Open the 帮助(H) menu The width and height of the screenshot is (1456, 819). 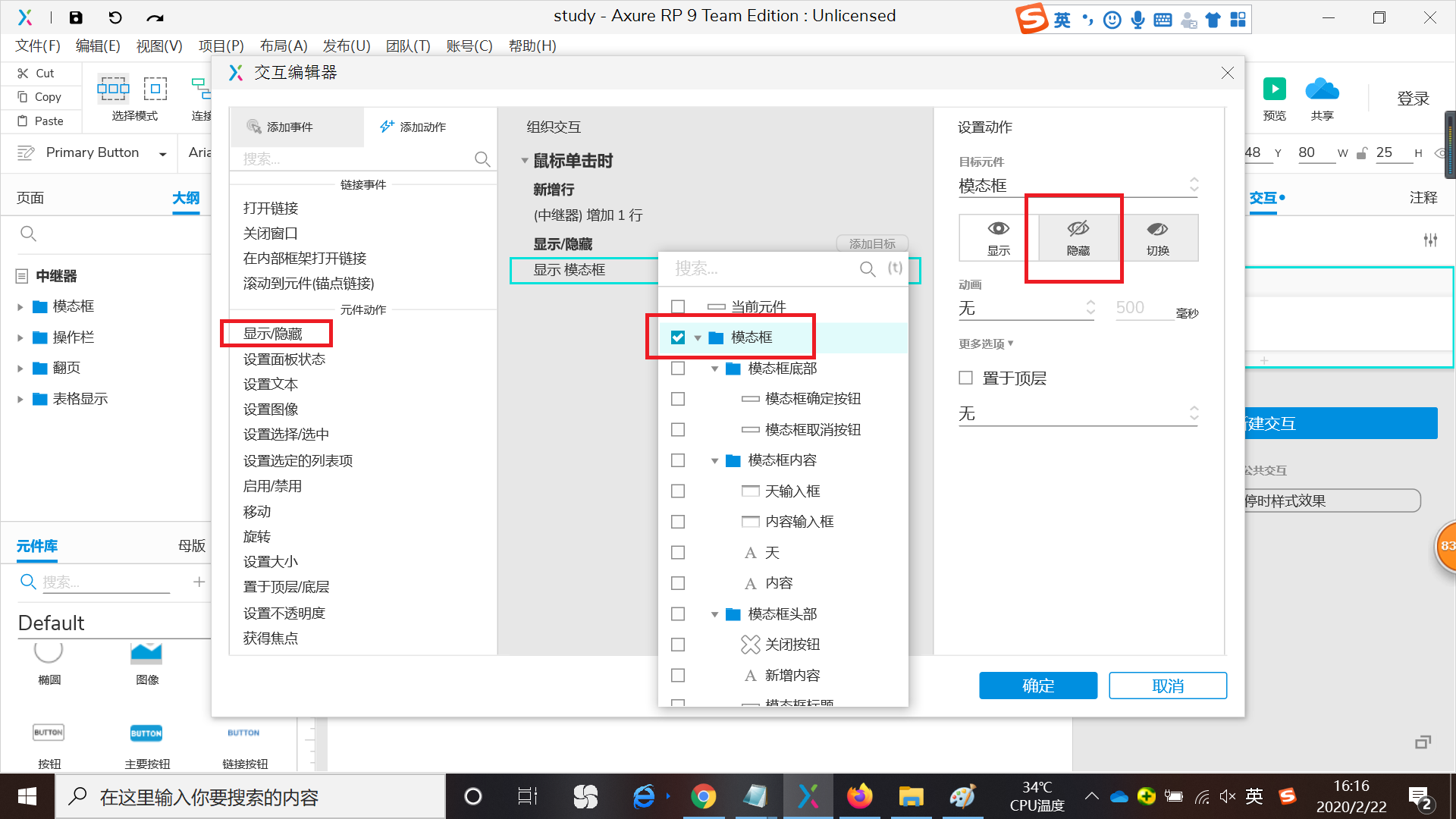coord(532,46)
